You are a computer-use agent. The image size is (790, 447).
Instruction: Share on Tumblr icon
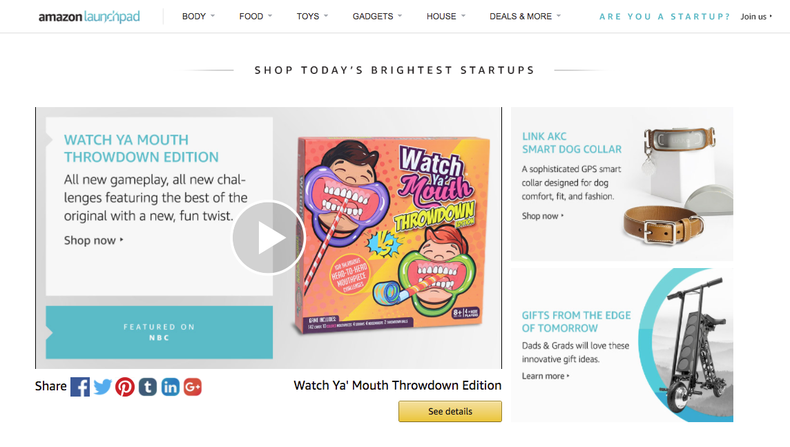(148, 387)
